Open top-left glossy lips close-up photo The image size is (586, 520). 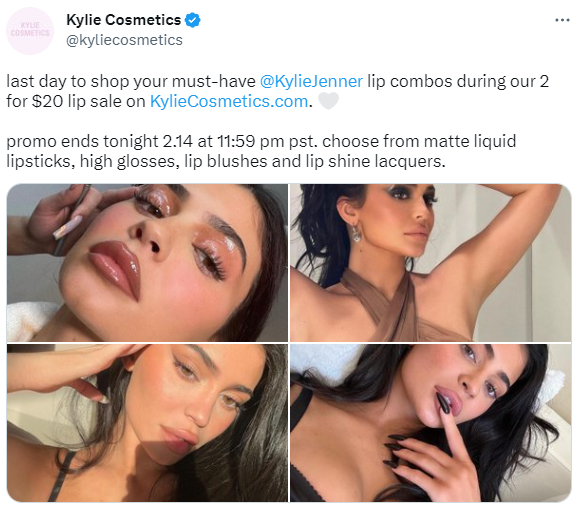[147, 262]
